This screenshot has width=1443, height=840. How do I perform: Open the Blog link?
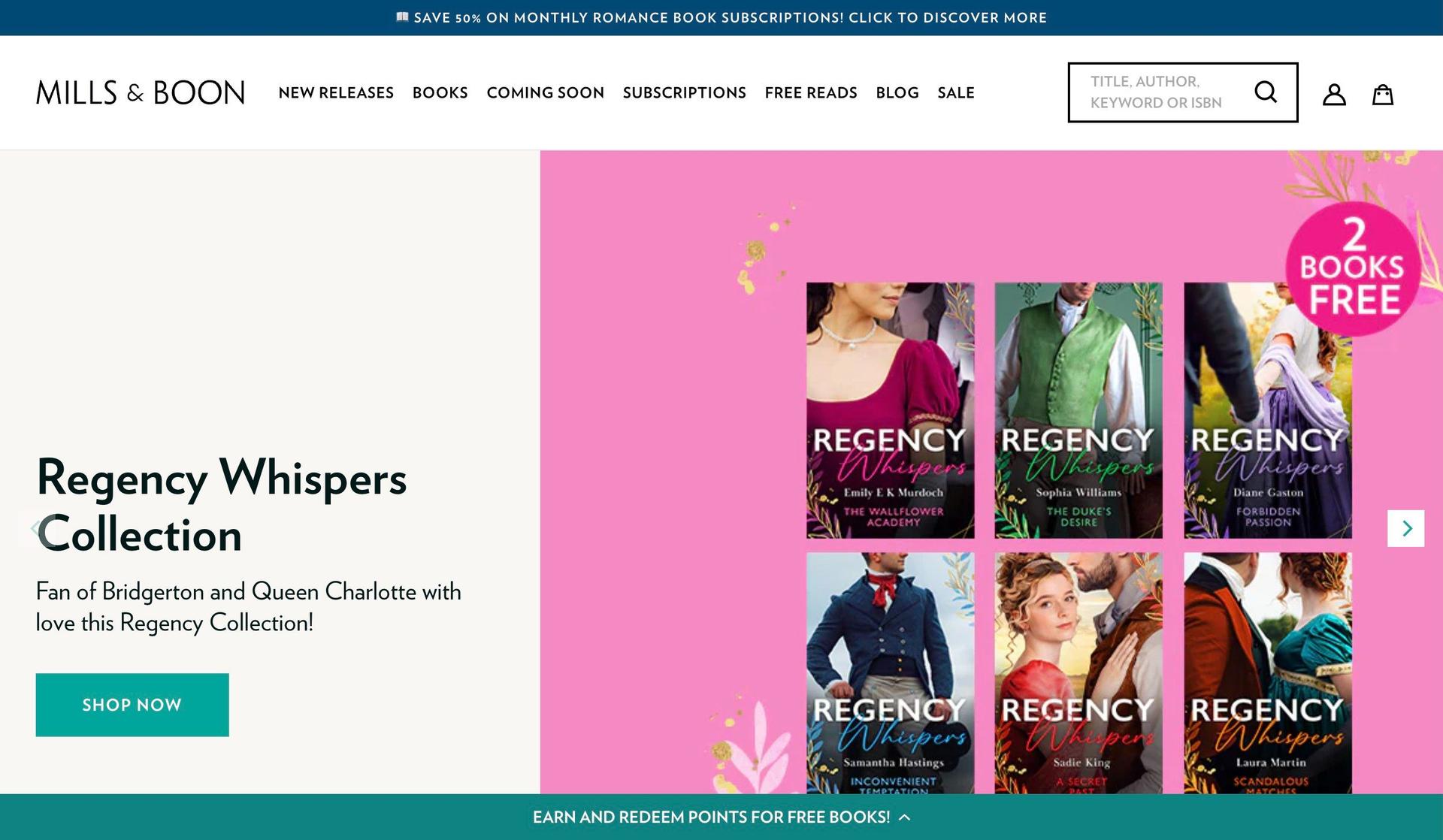coord(897,92)
